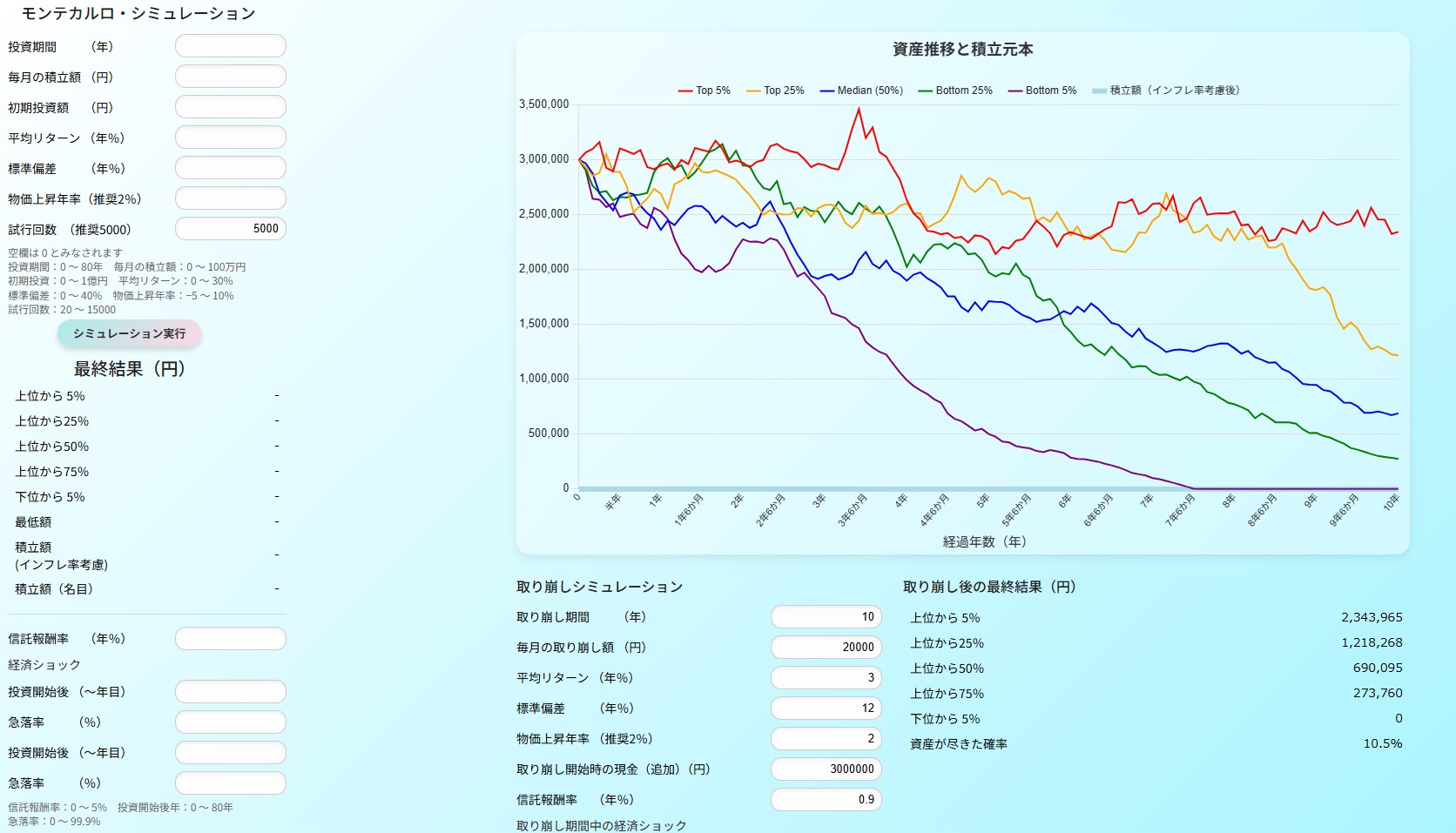Click the withdrawal 標準偏差 field showing 12
1456x833 pixels.
click(x=826, y=709)
